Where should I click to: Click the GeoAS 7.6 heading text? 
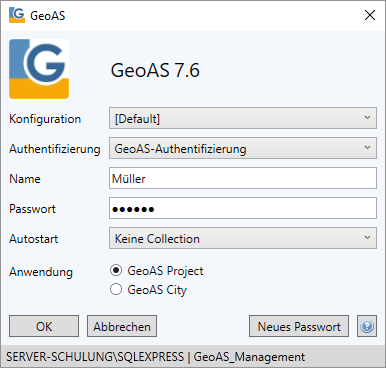point(155,70)
